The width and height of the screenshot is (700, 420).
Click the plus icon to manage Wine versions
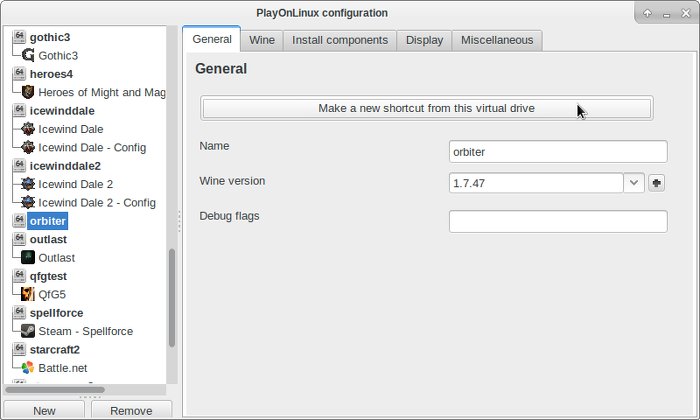[656, 183]
